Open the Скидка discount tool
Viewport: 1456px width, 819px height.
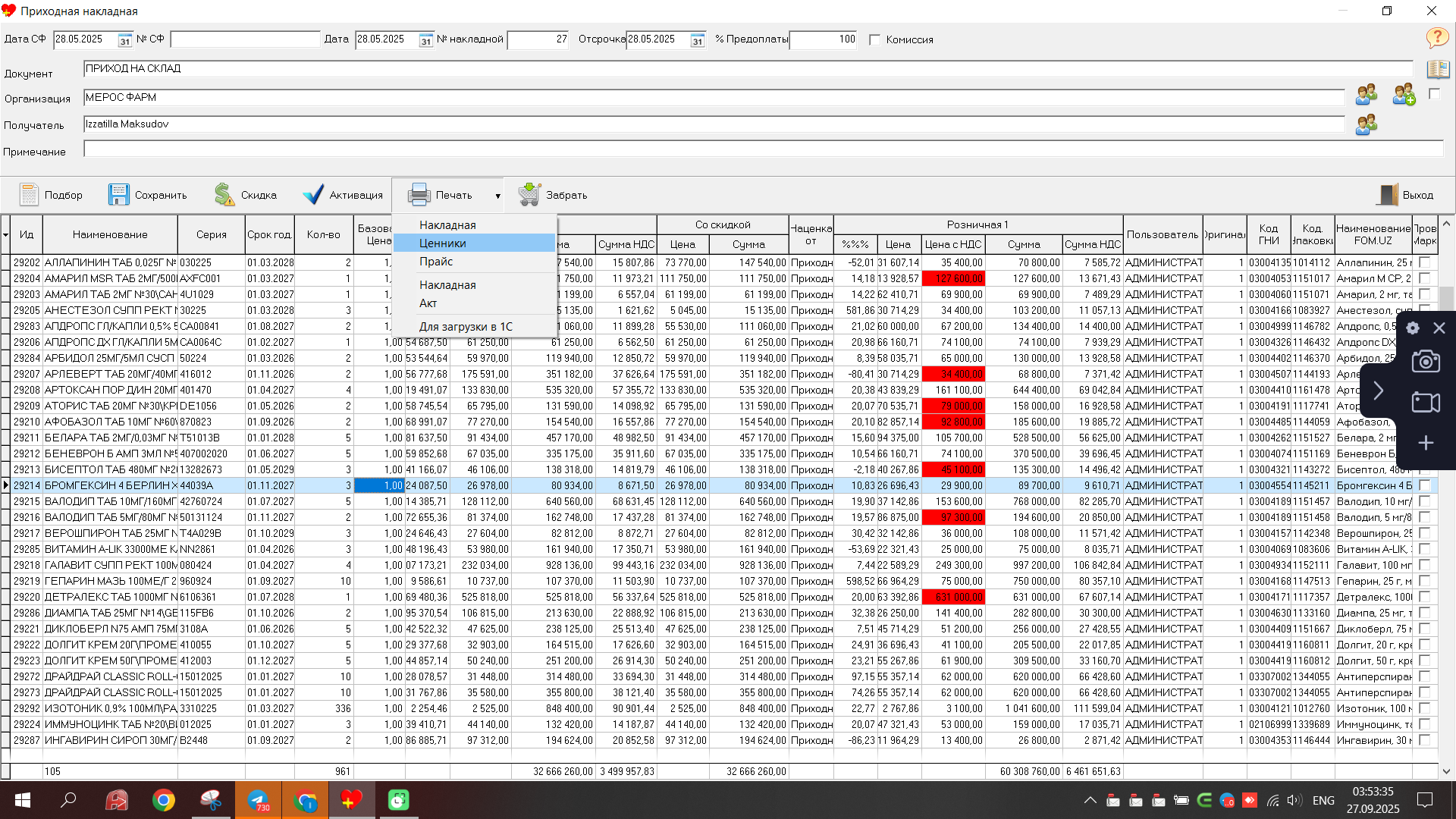[225, 195]
